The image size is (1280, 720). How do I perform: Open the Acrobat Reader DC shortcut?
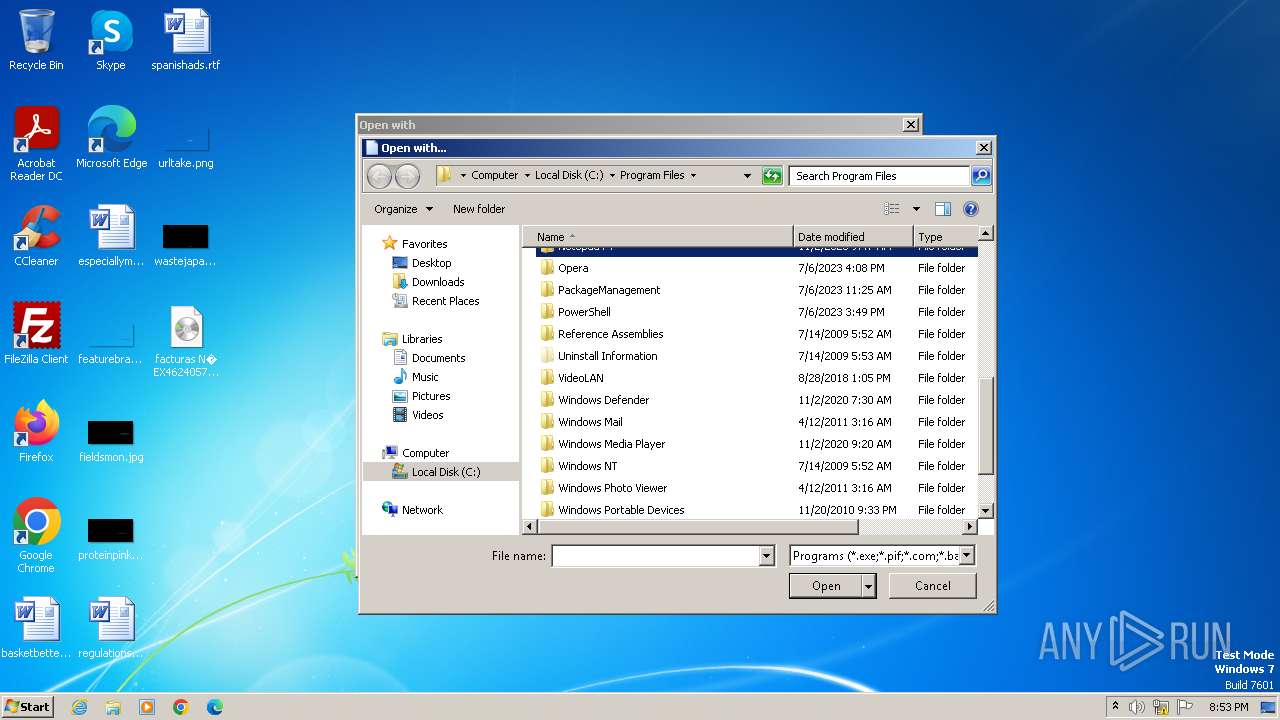click(x=36, y=144)
